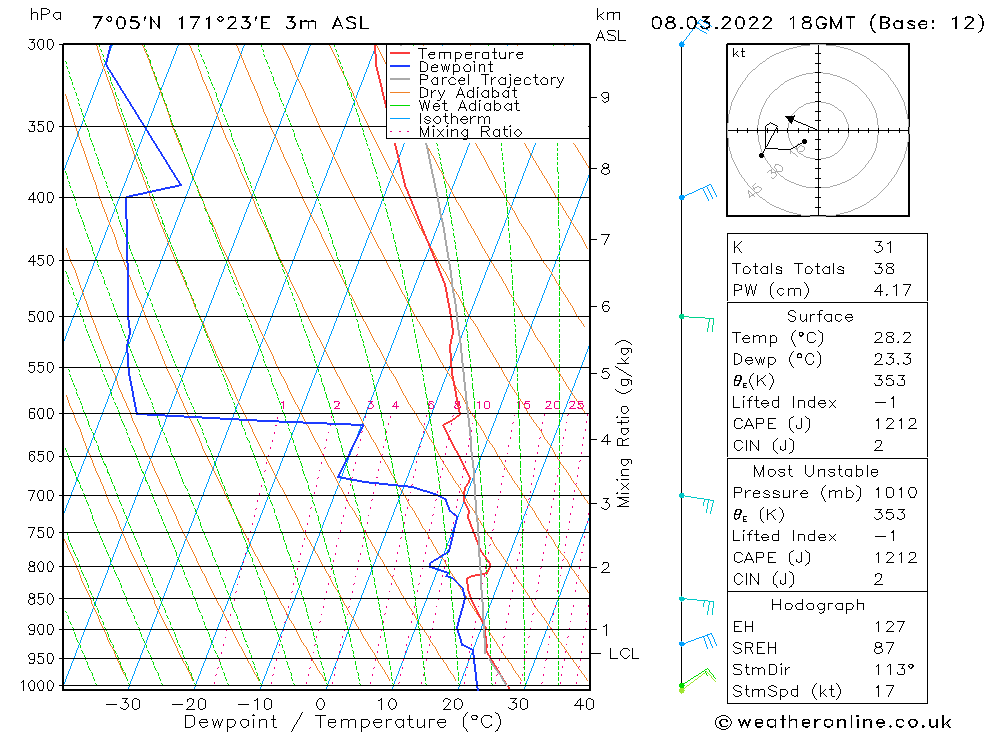
Task: Click the hPa unit label
Action: pos(46,15)
